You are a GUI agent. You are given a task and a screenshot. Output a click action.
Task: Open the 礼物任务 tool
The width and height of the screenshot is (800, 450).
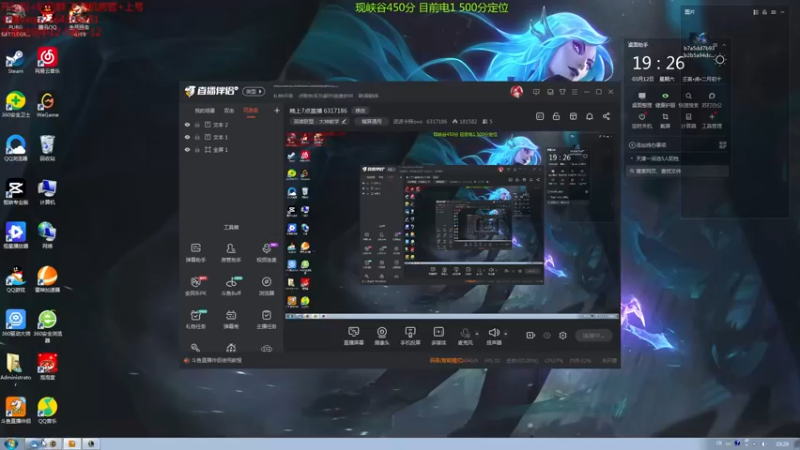[195, 319]
